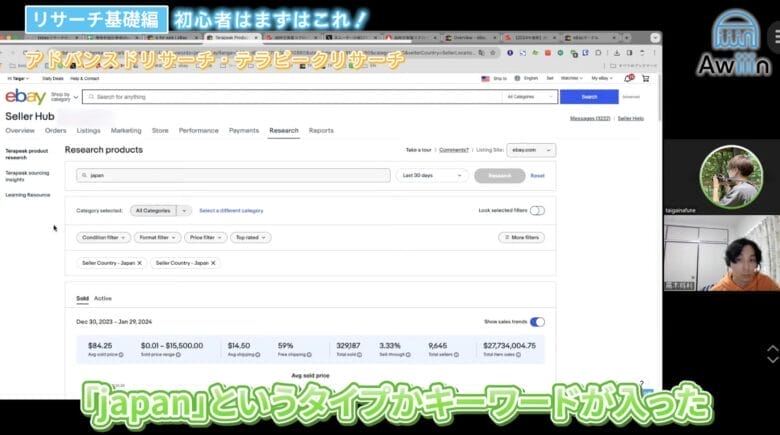This screenshot has height=435, width=780.
Task: Open Terapeak sourcing insights sidebar item
Action: click(x=27, y=176)
